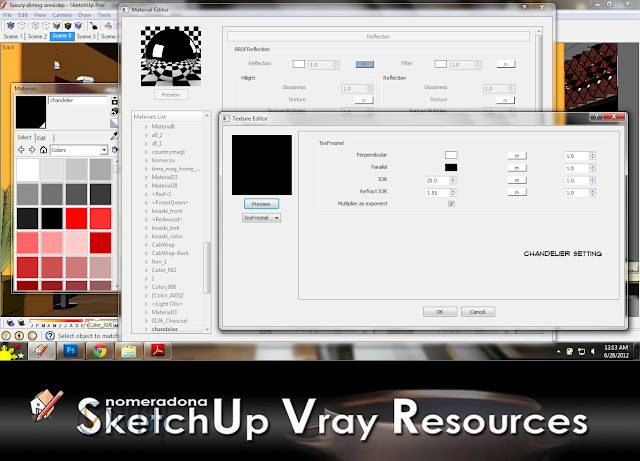This screenshot has width=640, height=461.
Task: Click the chandelier material name field
Action: pyautogui.click(x=78, y=100)
